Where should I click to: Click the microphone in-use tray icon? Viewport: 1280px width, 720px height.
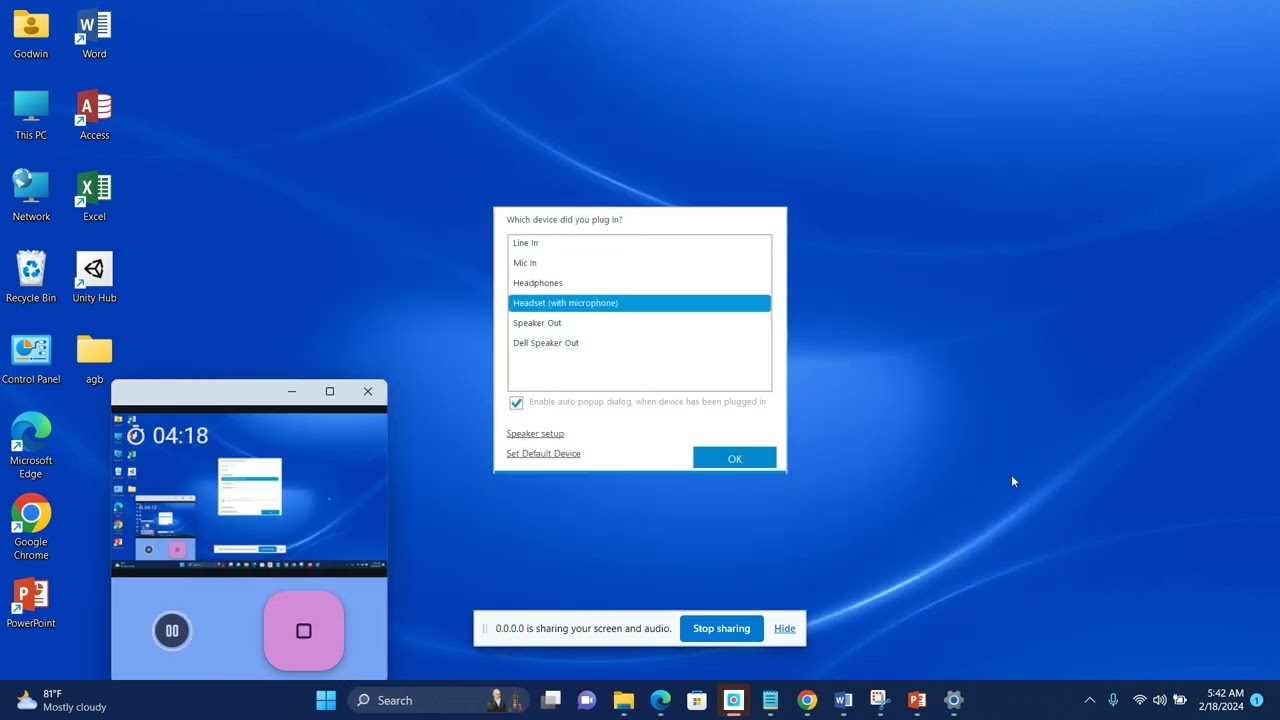click(1113, 700)
